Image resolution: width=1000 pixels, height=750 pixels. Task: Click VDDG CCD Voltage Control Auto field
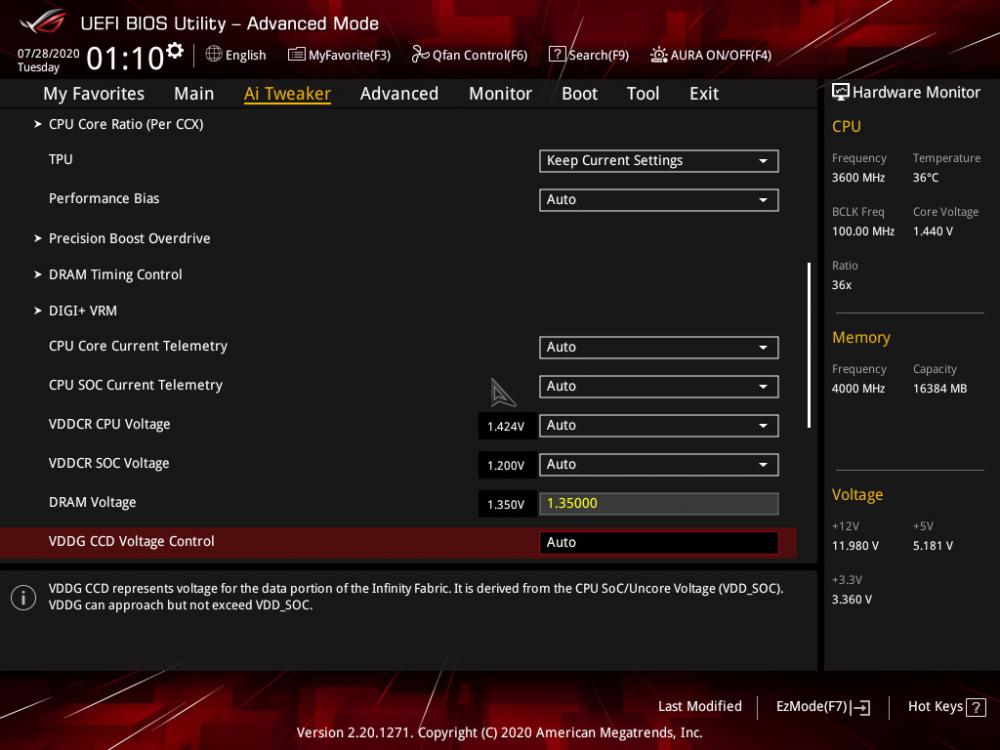[x=659, y=543]
